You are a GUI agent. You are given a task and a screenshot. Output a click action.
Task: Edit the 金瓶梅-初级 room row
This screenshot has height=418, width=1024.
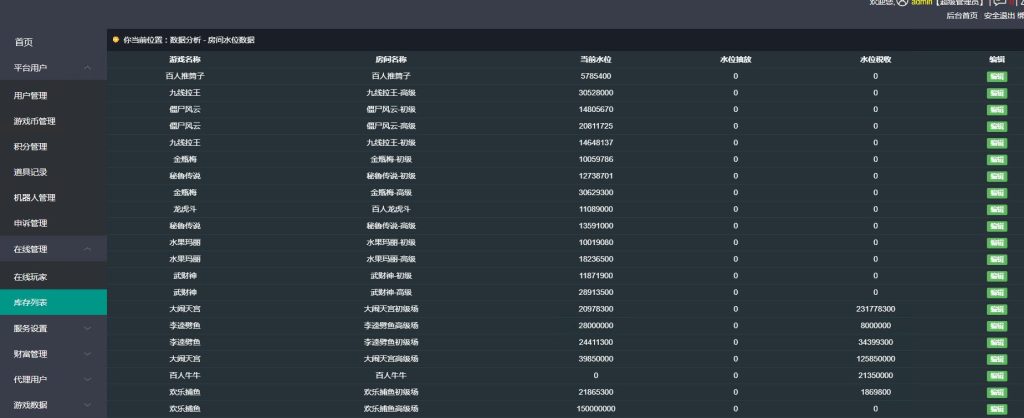(x=997, y=160)
